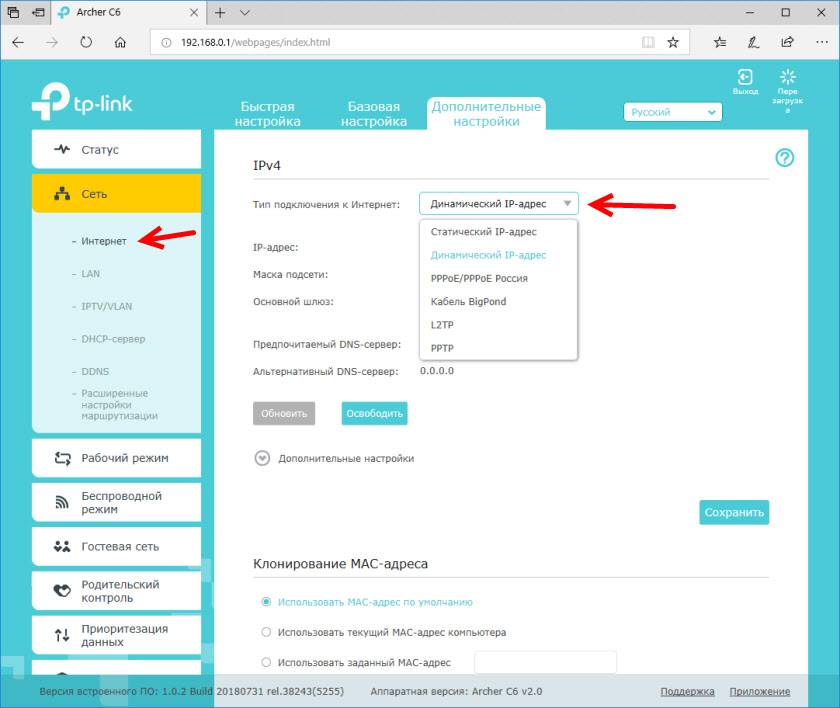Open browser home page icon

pos(120,42)
